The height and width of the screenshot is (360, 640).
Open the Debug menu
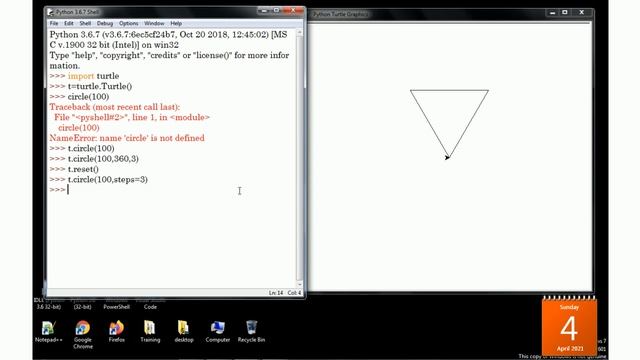click(x=104, y=24)
